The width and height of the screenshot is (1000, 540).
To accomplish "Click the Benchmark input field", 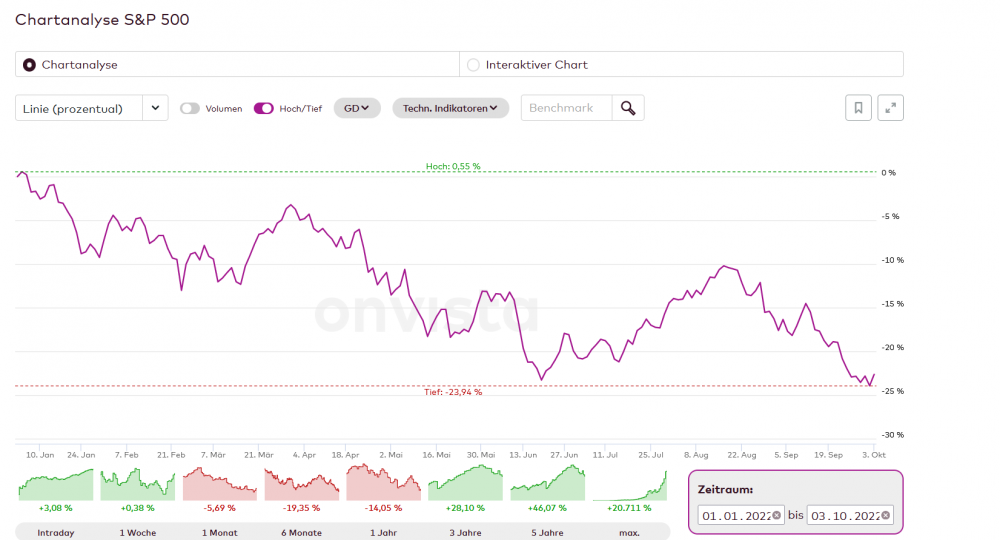I will pos(566,108).
